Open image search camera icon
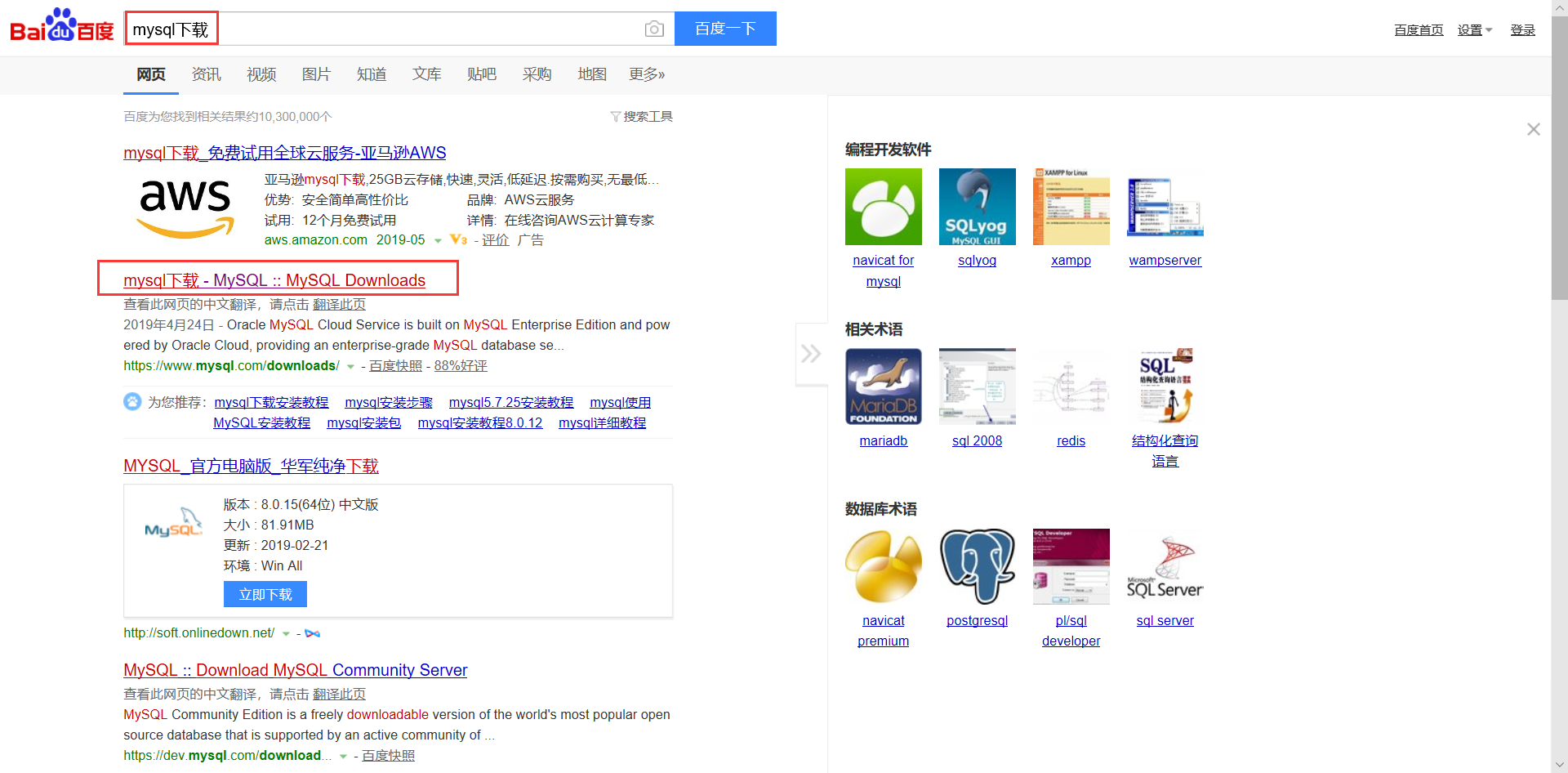1568x773 pixels. click(654, 29)
